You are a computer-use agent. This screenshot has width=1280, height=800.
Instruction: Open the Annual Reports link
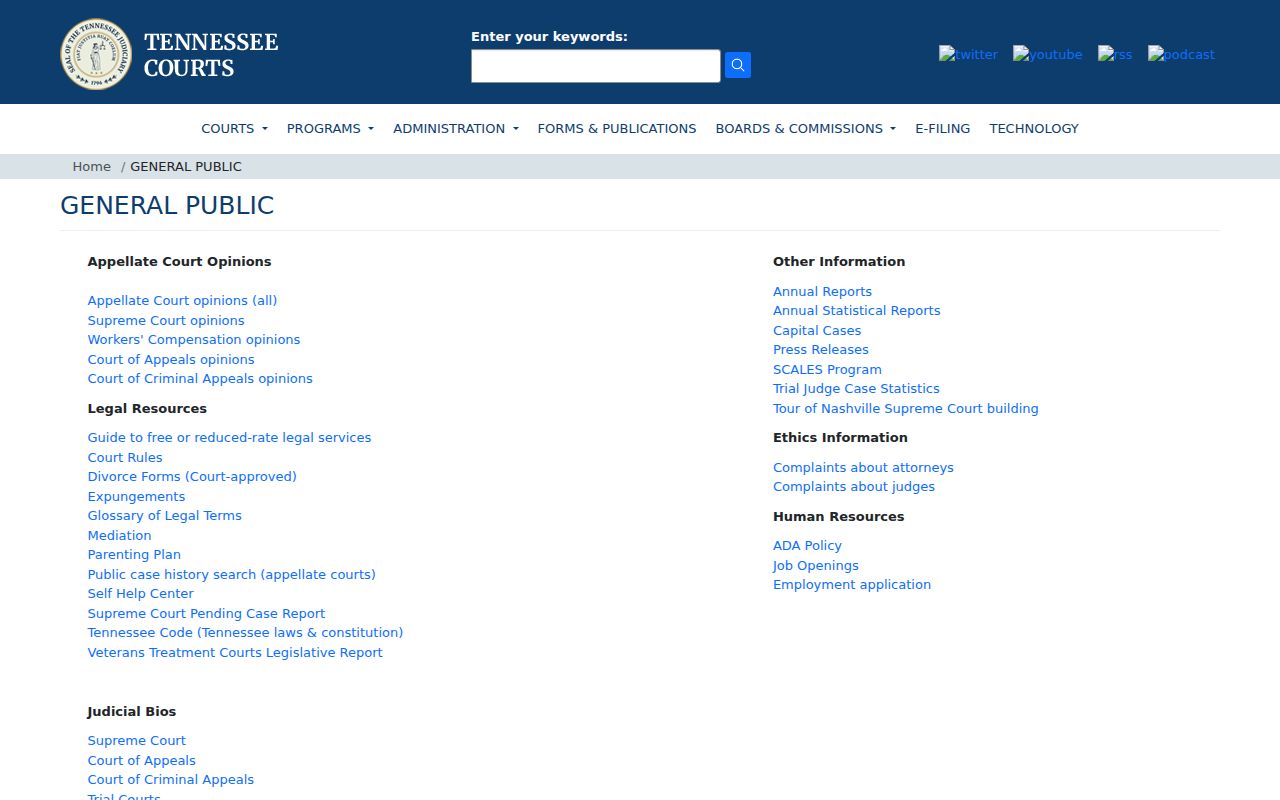tap(822, 291)
